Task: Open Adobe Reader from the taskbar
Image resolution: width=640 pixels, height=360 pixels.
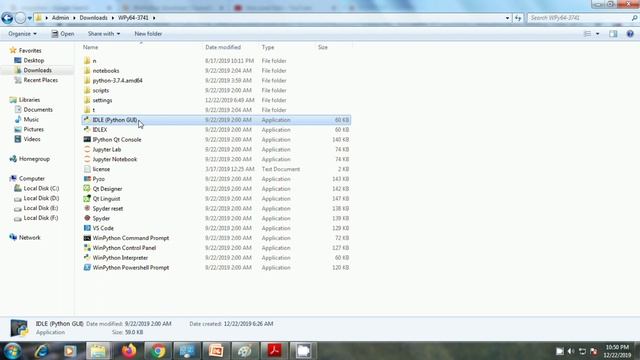Action: click(274, 351)
